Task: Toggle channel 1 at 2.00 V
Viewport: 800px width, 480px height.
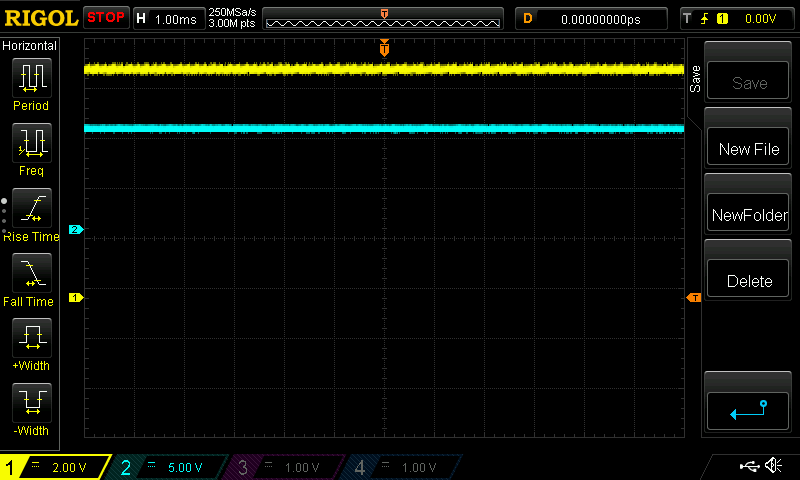Action: pos(55,467)
